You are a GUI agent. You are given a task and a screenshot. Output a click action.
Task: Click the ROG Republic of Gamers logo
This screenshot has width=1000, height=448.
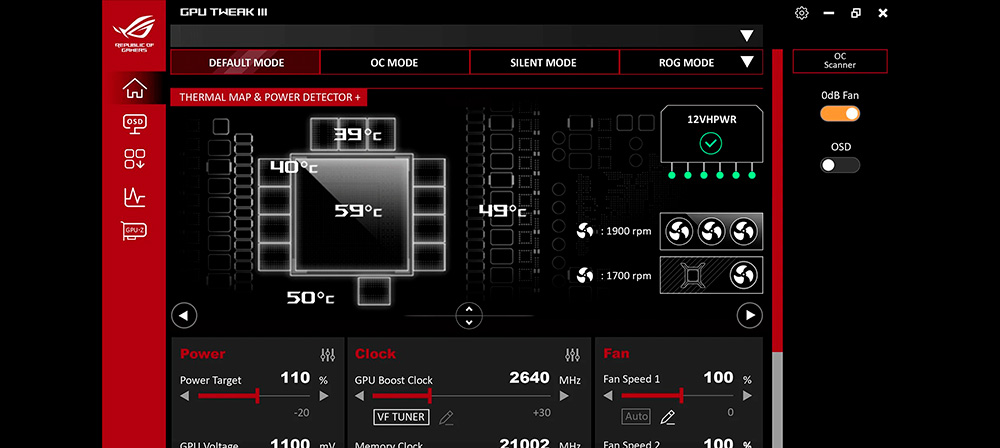(133, 33)
